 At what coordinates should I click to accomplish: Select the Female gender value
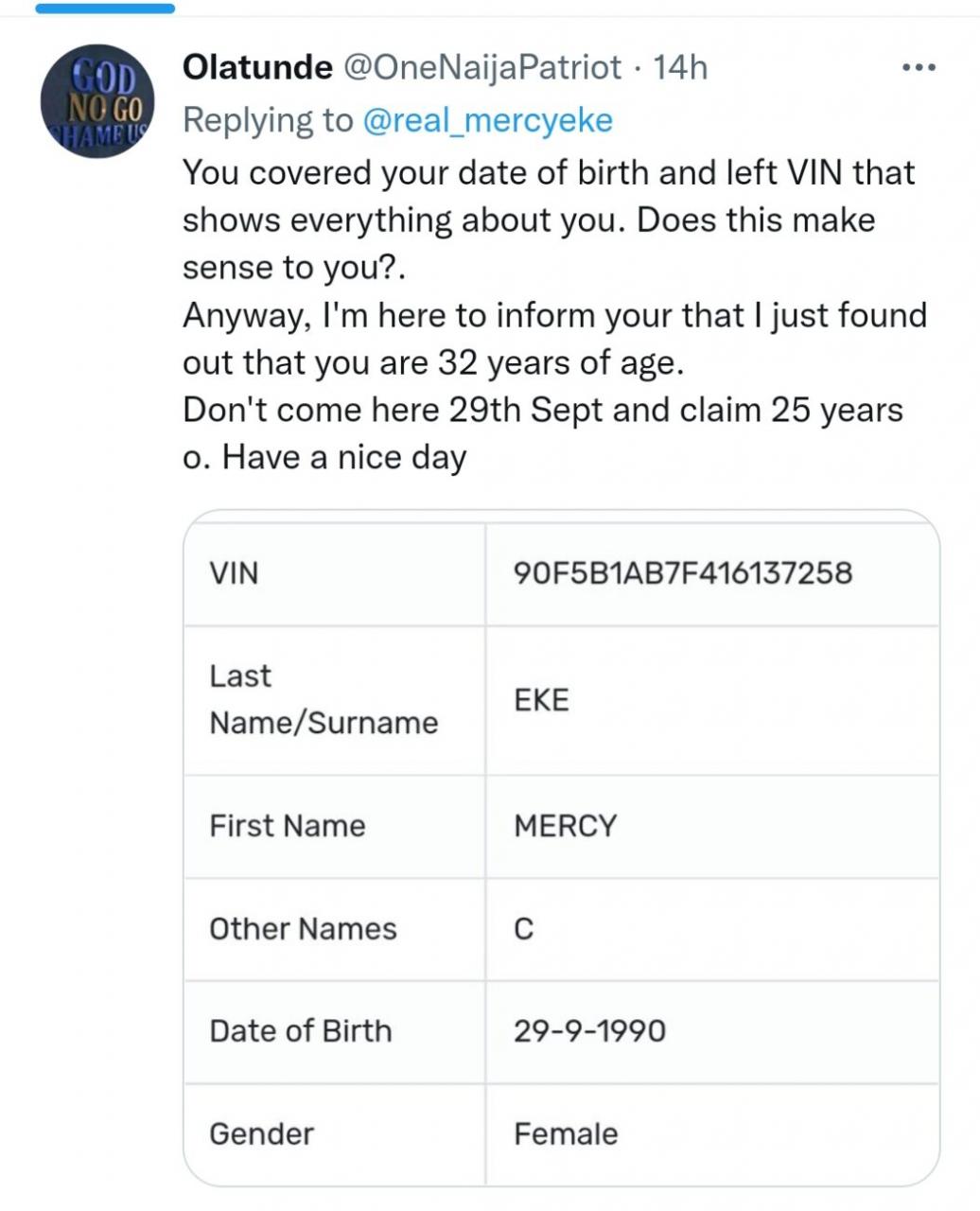(x=566, y=1133)
